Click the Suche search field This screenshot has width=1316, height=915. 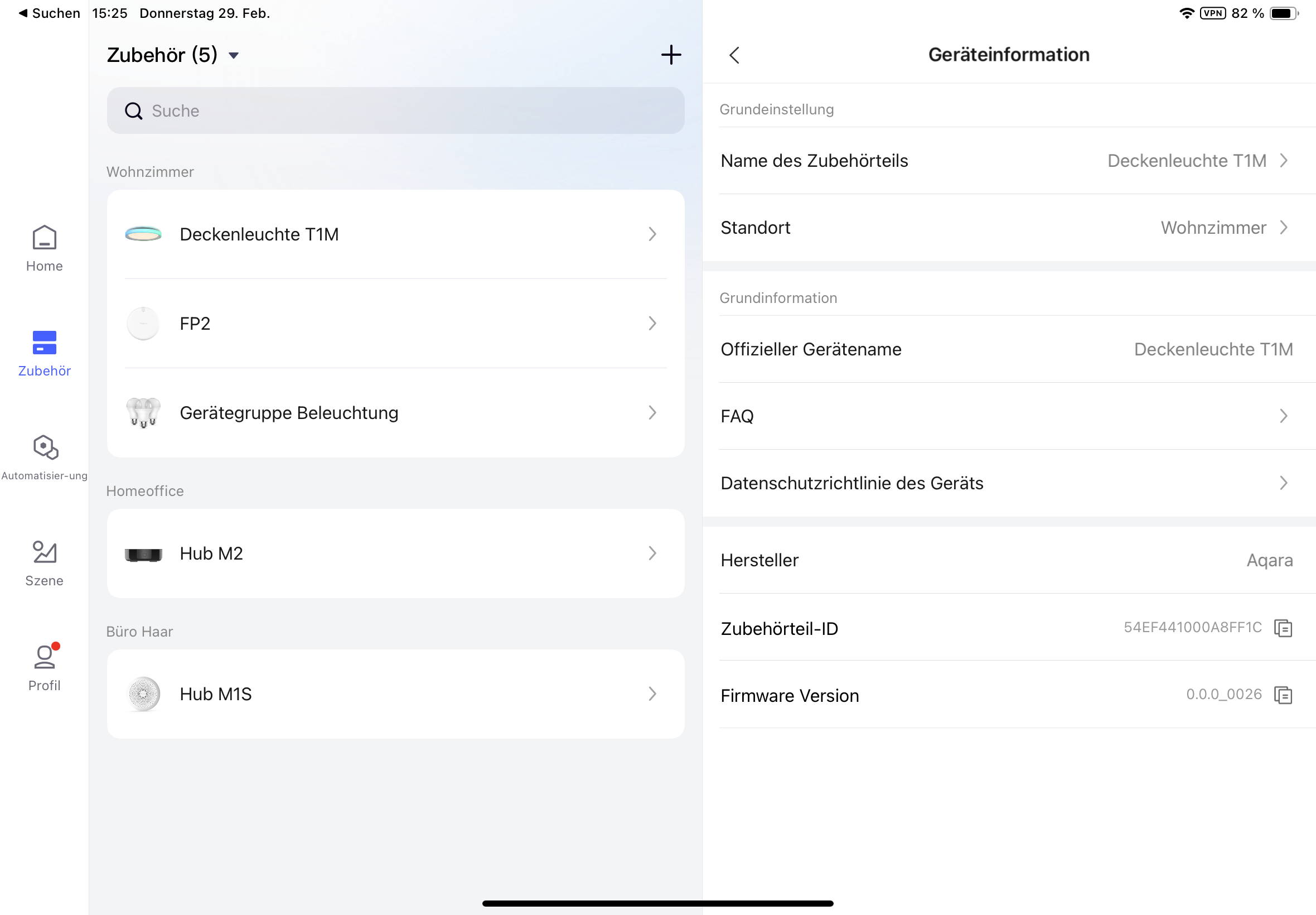395,110
